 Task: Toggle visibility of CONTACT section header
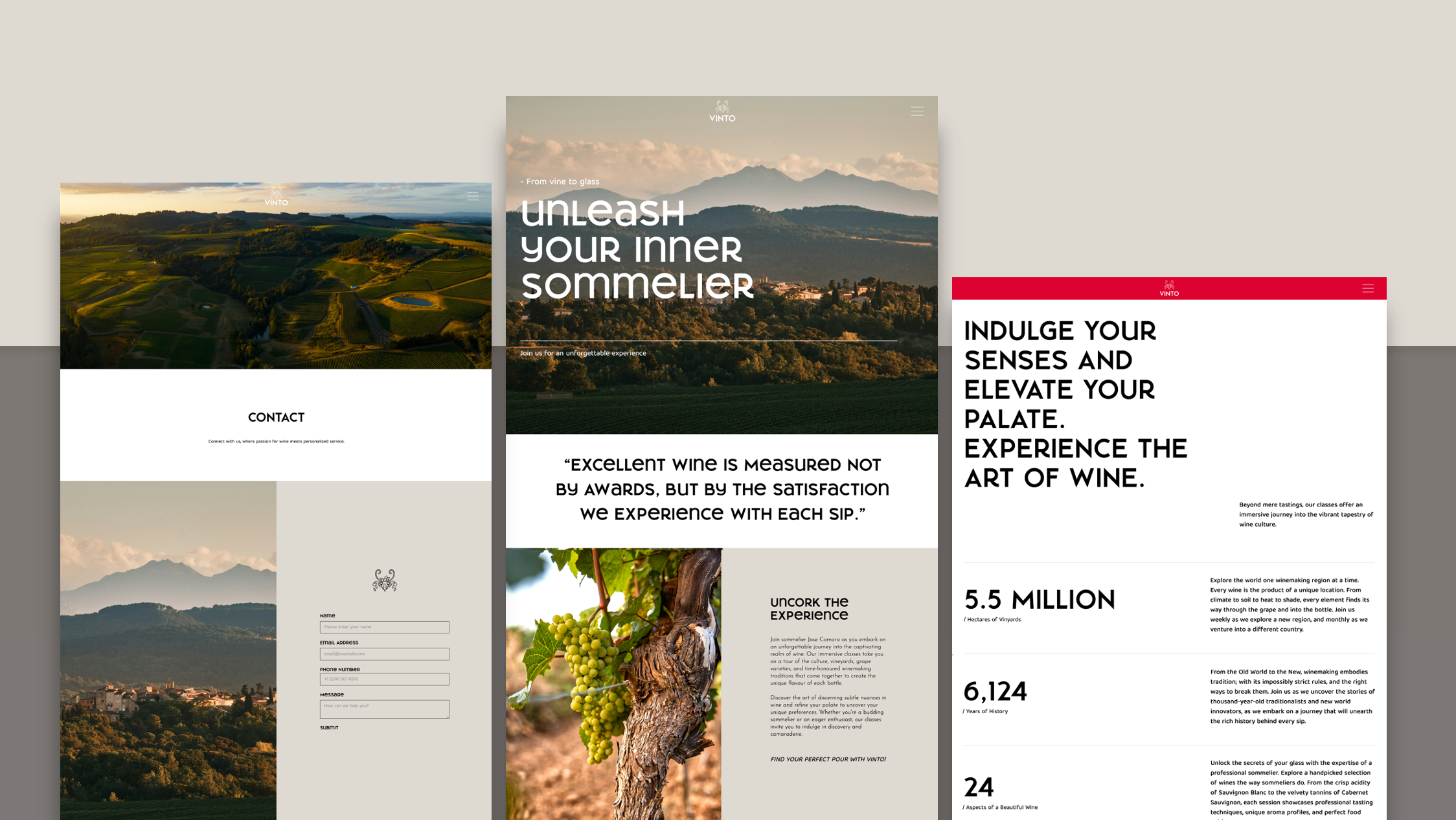point(278,417)
